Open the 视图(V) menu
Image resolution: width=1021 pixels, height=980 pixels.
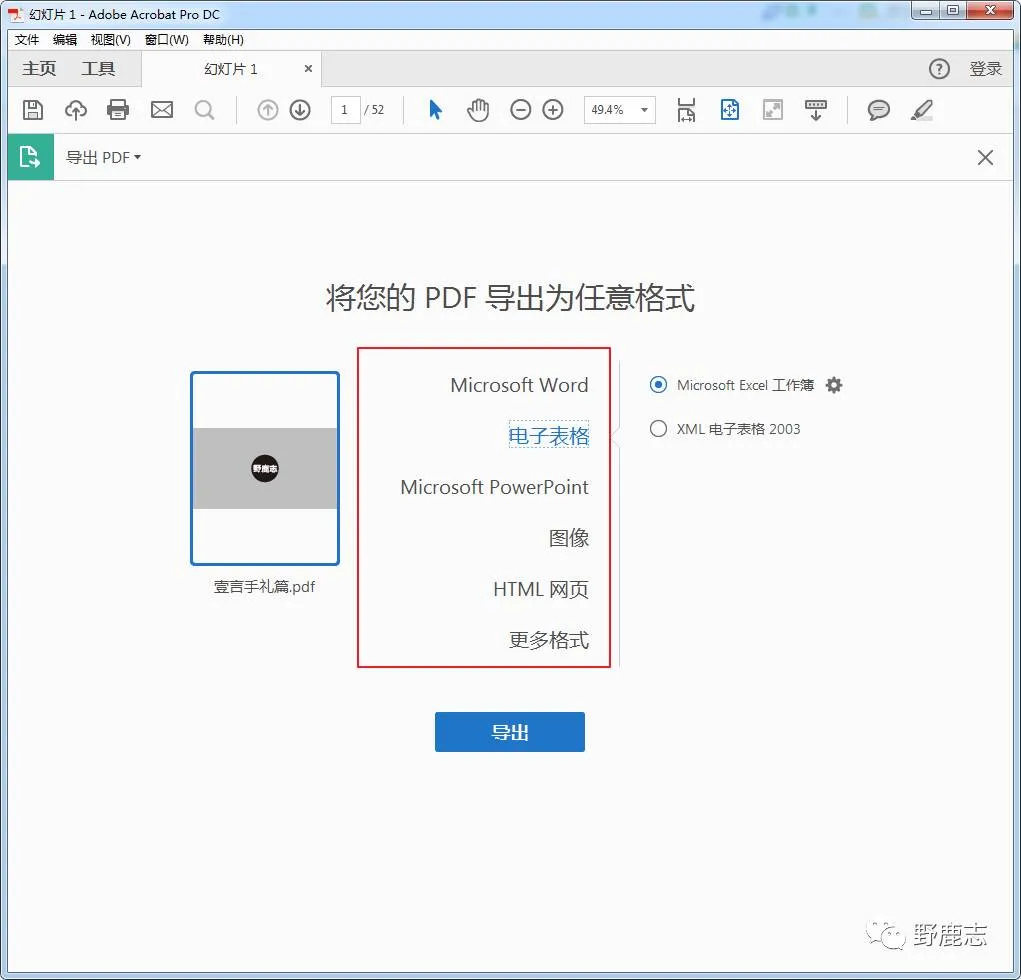pyautogui.click(x=111, y=40)
